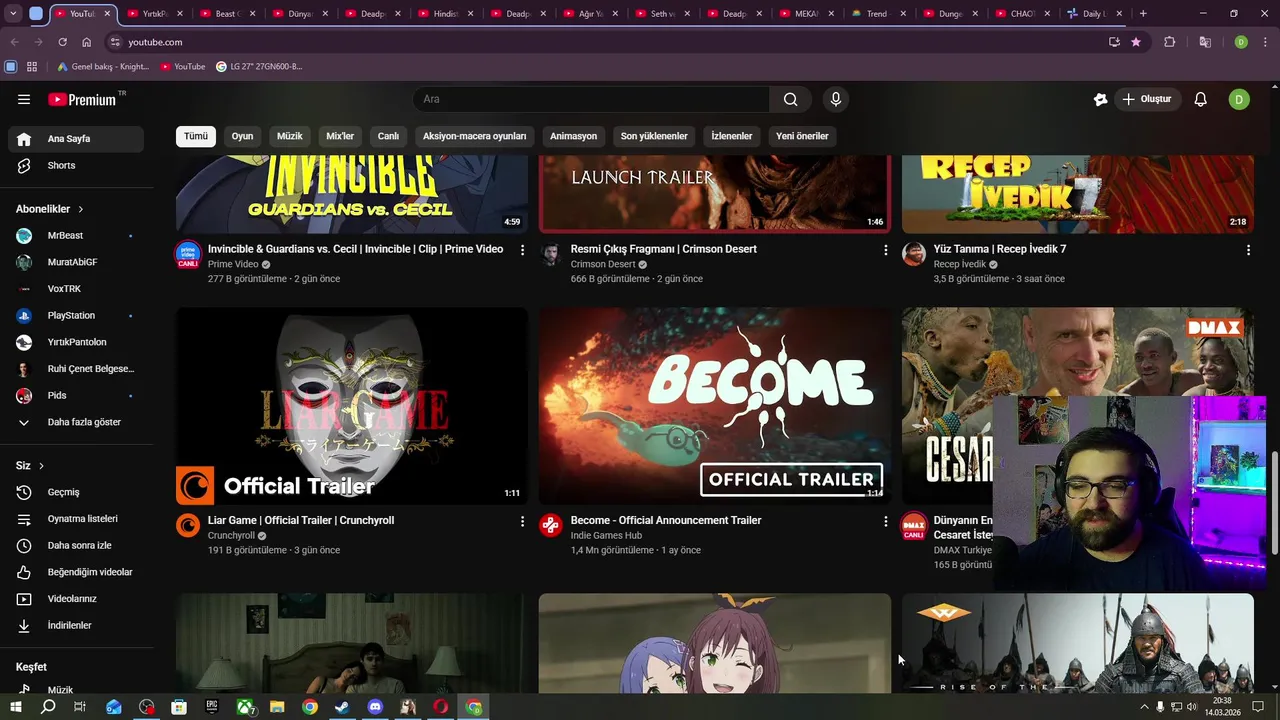Select the Animasyon filter chip
This screenshot has height=720, width=1280.
[573, 136]
